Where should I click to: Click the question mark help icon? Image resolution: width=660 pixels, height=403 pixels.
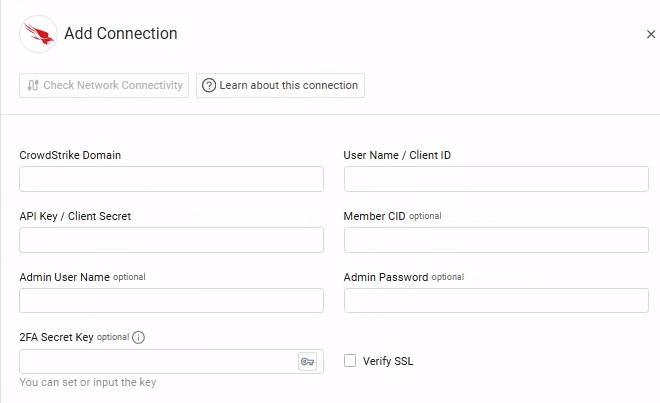coord(209,85)
